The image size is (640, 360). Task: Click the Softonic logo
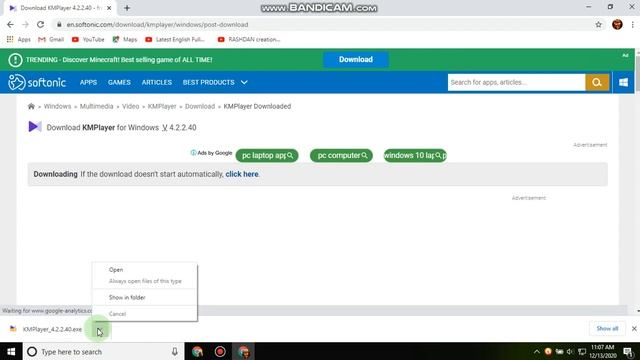[37, 82]
